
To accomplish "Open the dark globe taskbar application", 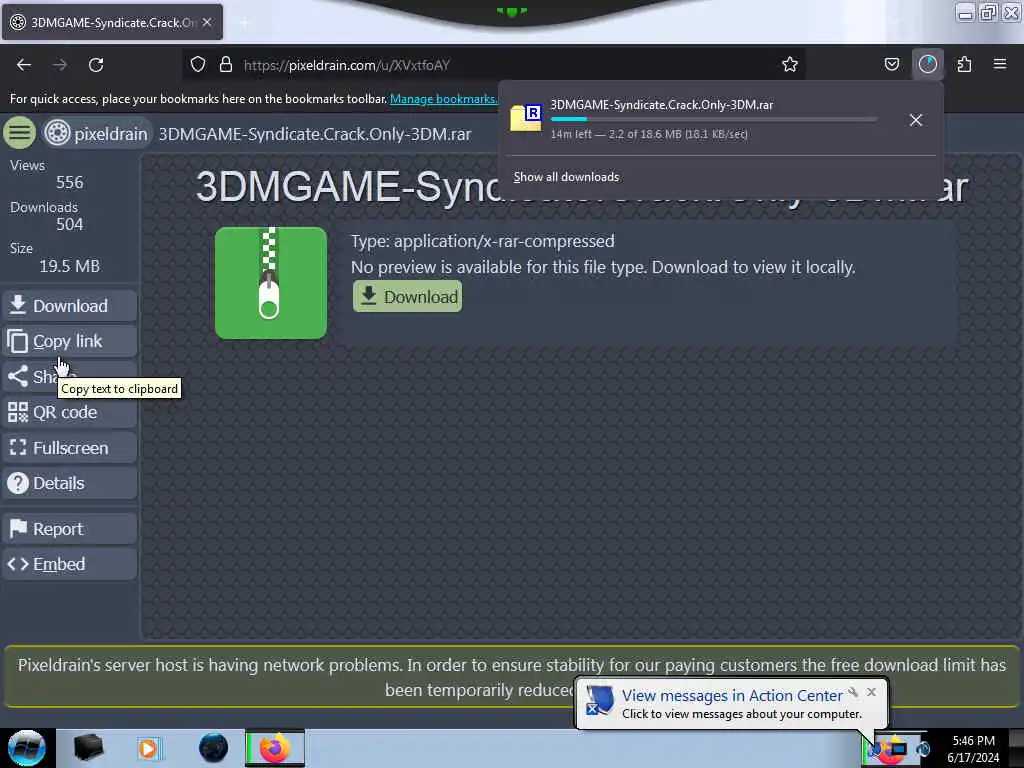I will [x=214, y=748].
